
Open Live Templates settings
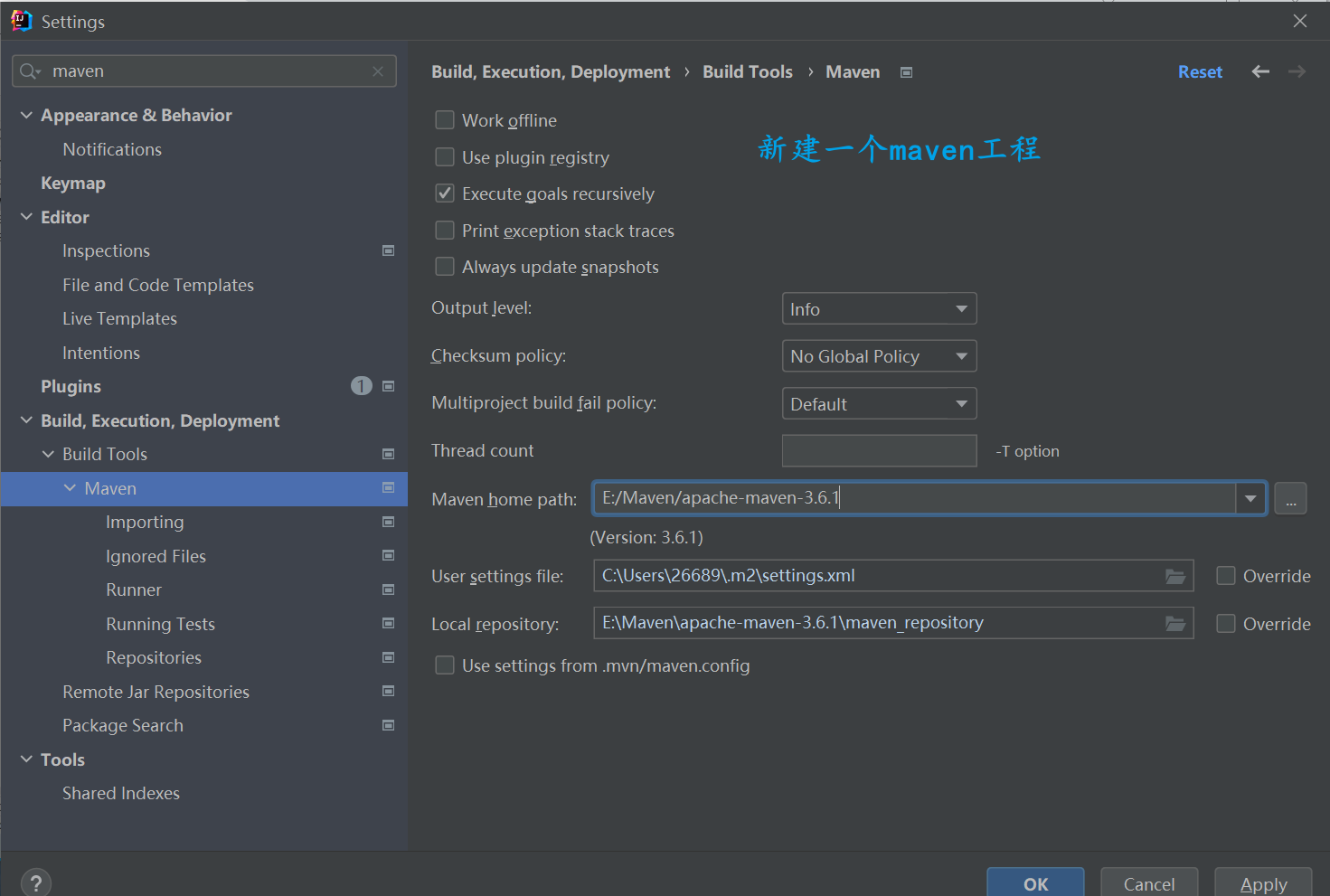119,318
